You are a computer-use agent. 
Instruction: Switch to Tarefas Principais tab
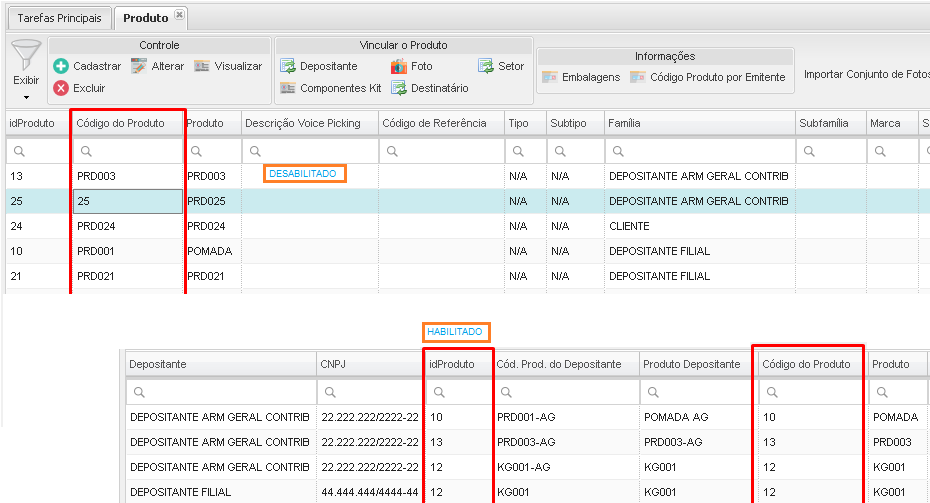pos(59,18)
